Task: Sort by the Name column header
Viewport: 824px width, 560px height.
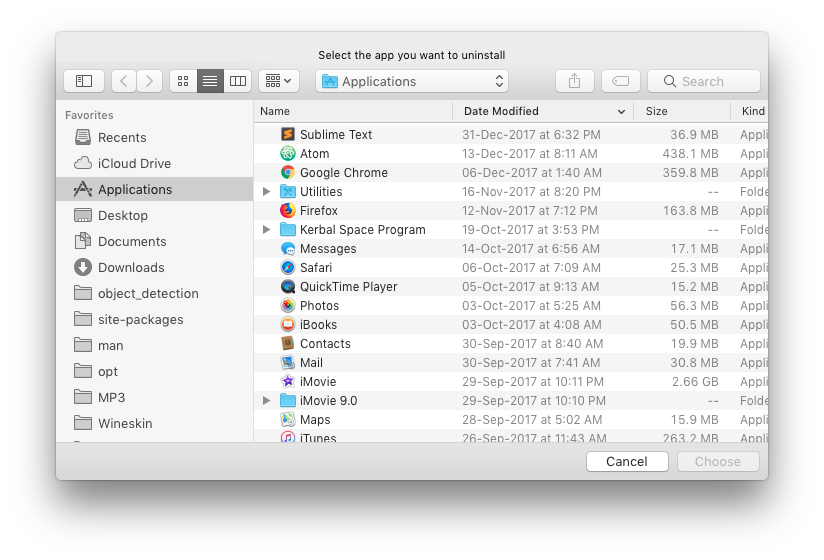Action: coord(353,111)
